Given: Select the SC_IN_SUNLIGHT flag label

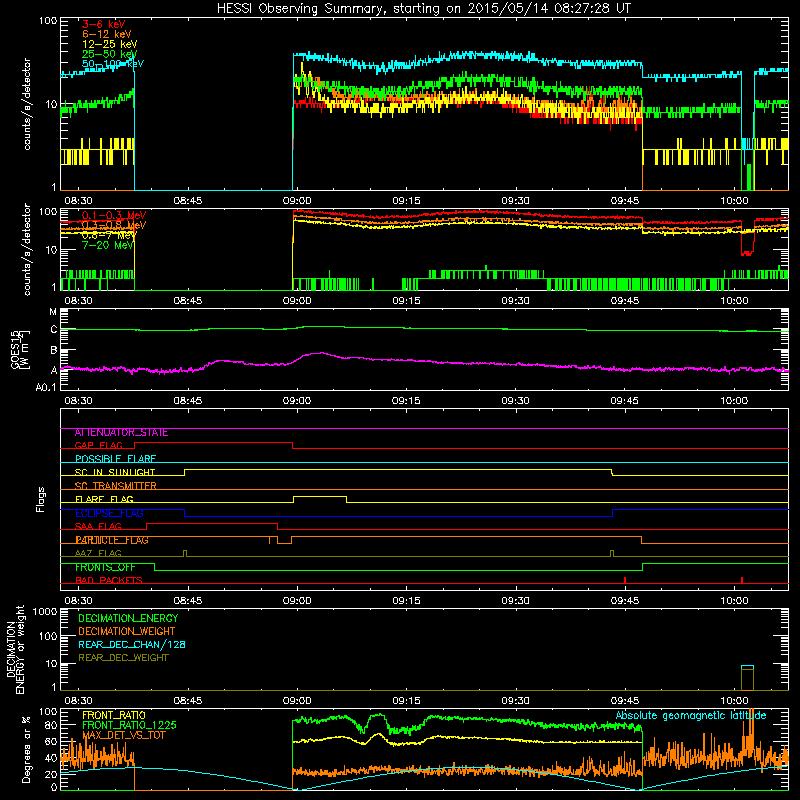Looking at the screenshot, I should (x=115, y=472).
